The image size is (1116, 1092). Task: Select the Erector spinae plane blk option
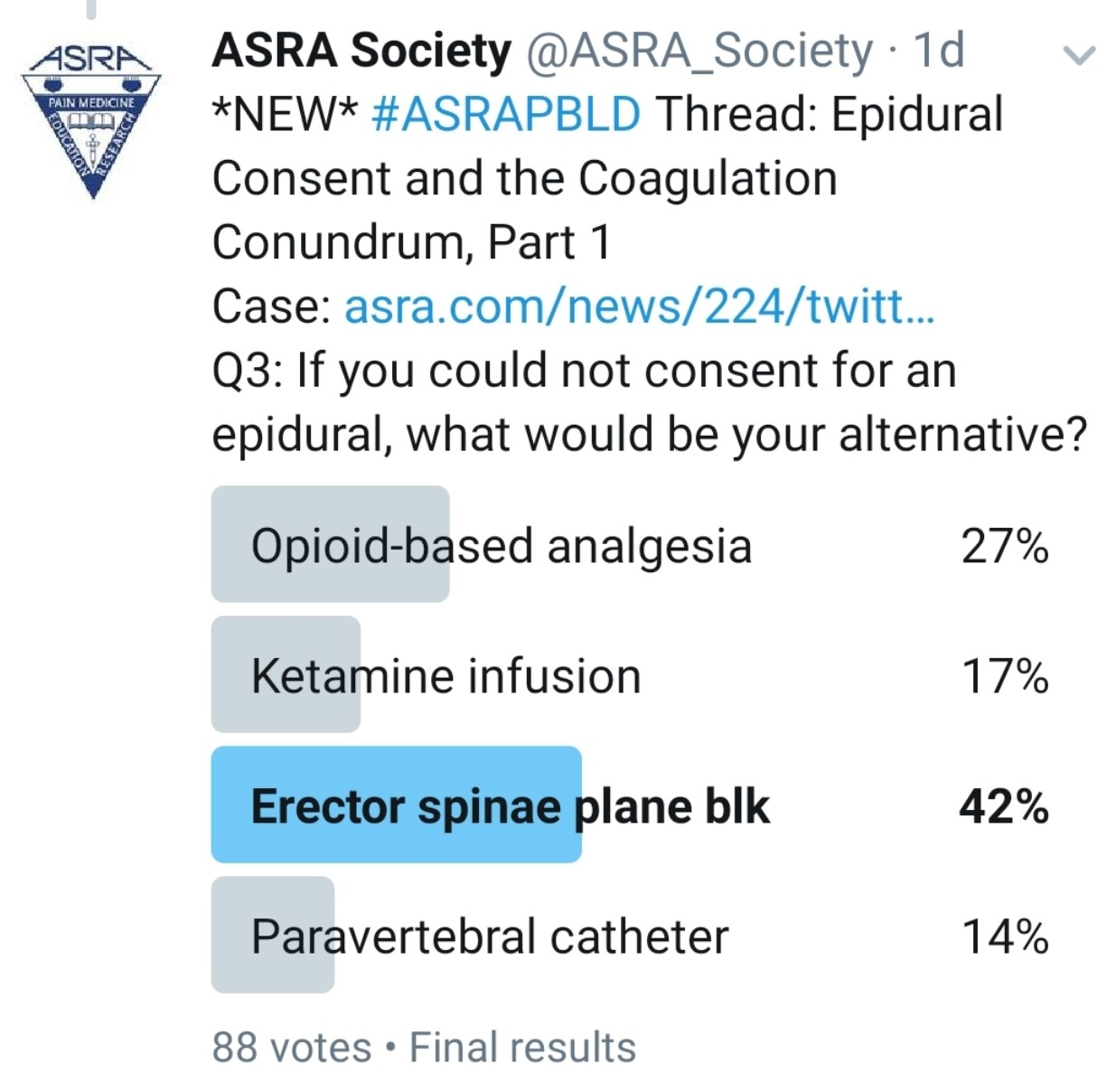(x=510, y=805)
